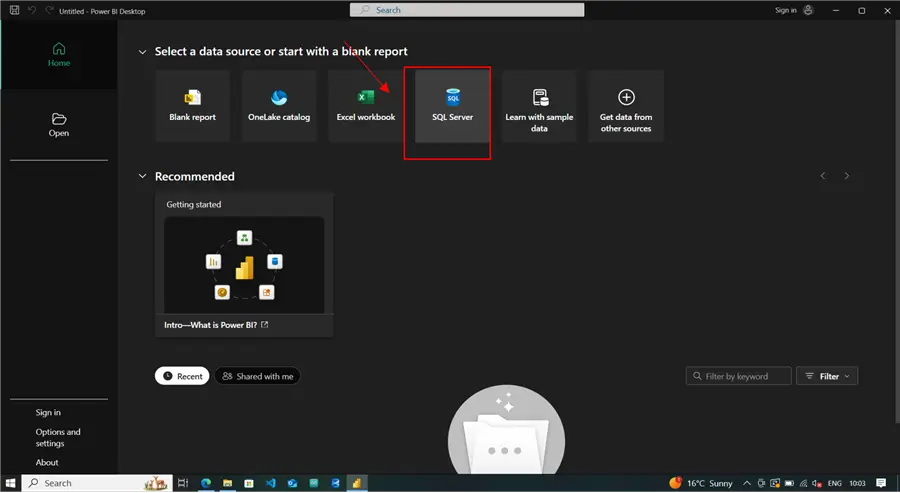Screen dimensions: 900x493
Task: Click the Undo arrow icon
Action: click(32, 10)
